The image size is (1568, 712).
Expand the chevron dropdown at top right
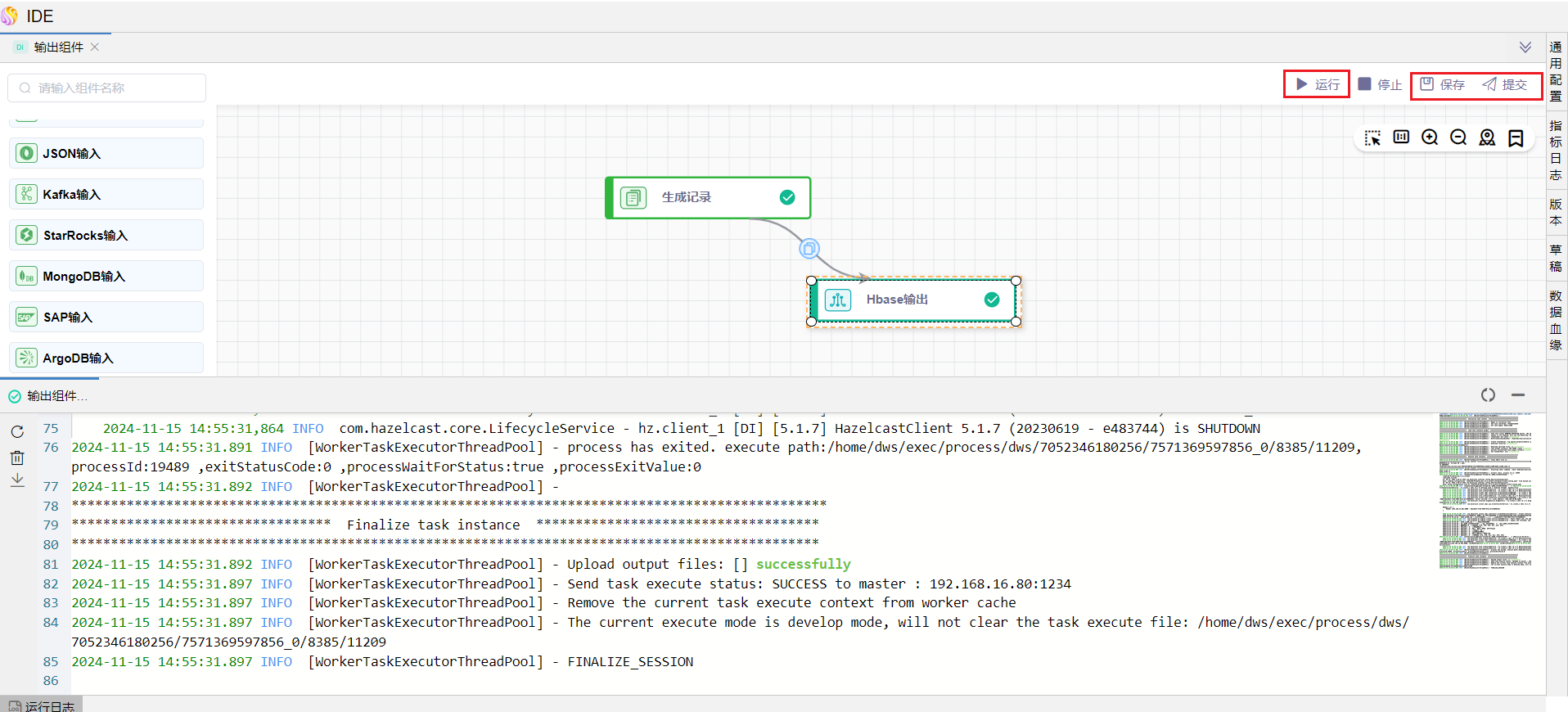1525,47
